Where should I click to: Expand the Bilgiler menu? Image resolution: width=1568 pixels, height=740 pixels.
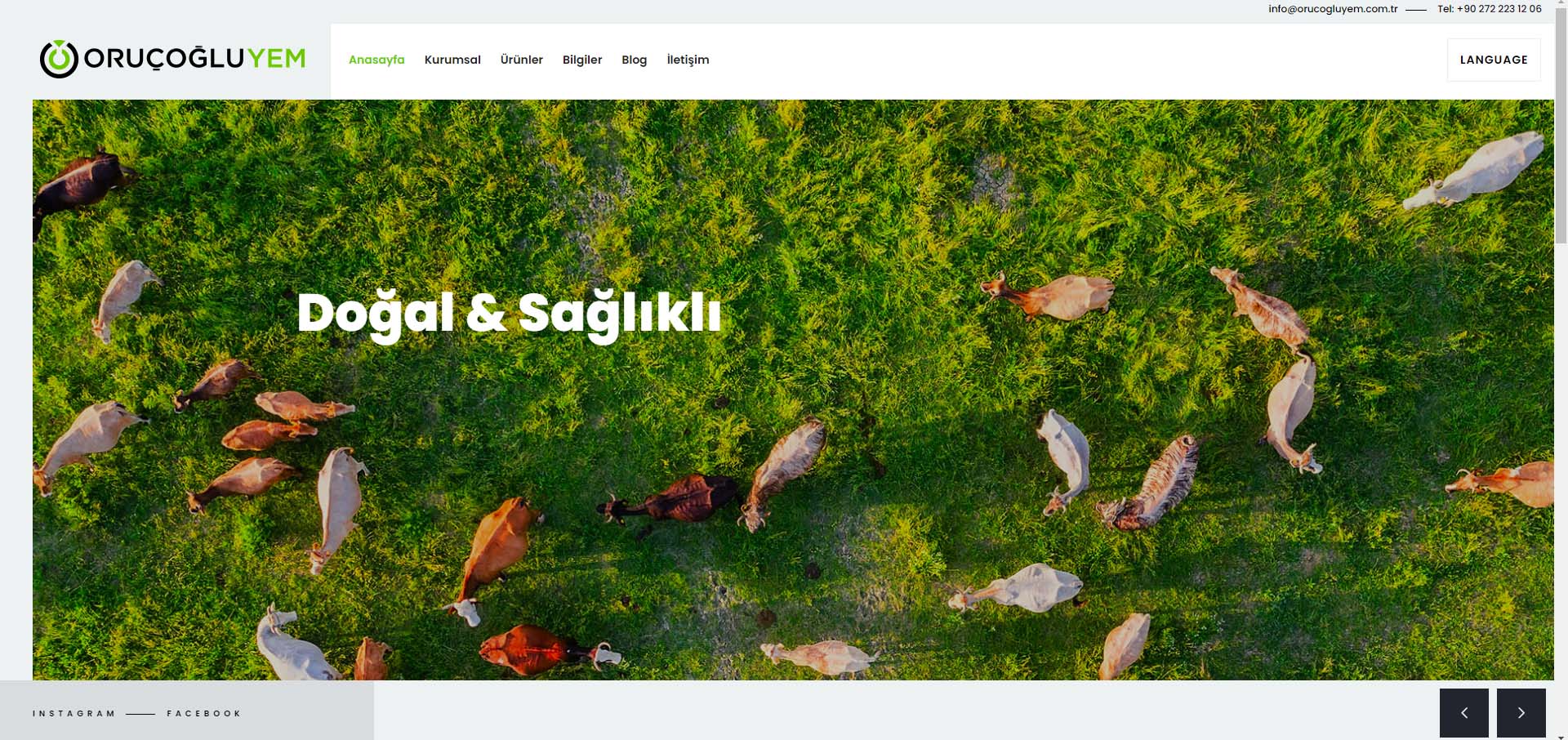click(582, 60)
